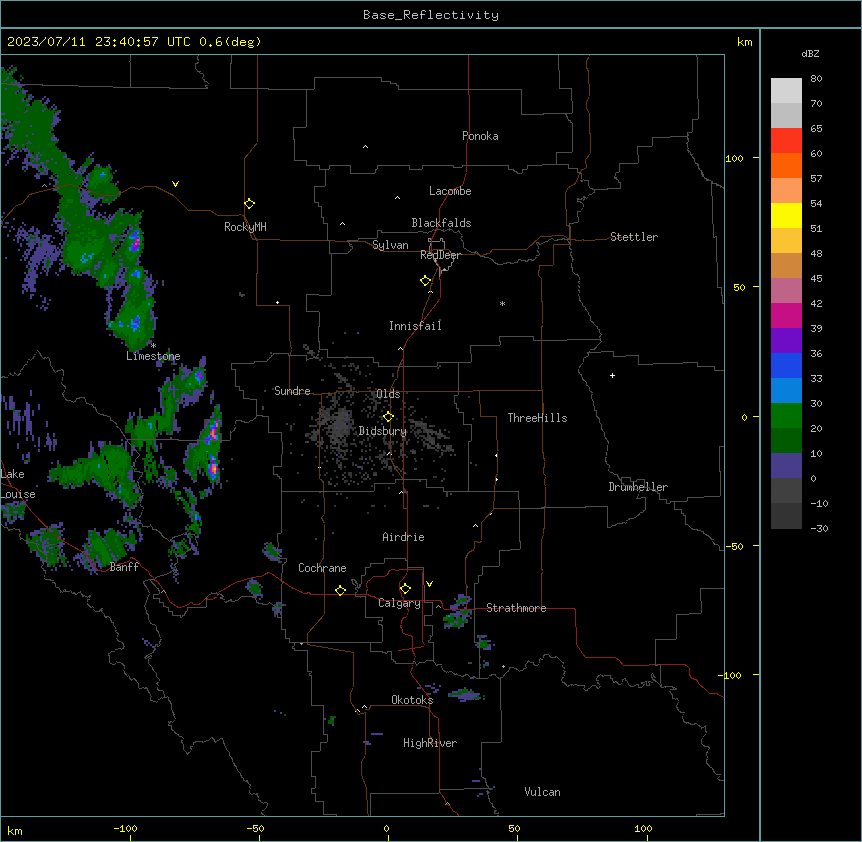Select the Limestone label
The height and width of the screenshot is (842, 862).
(153, 356)
